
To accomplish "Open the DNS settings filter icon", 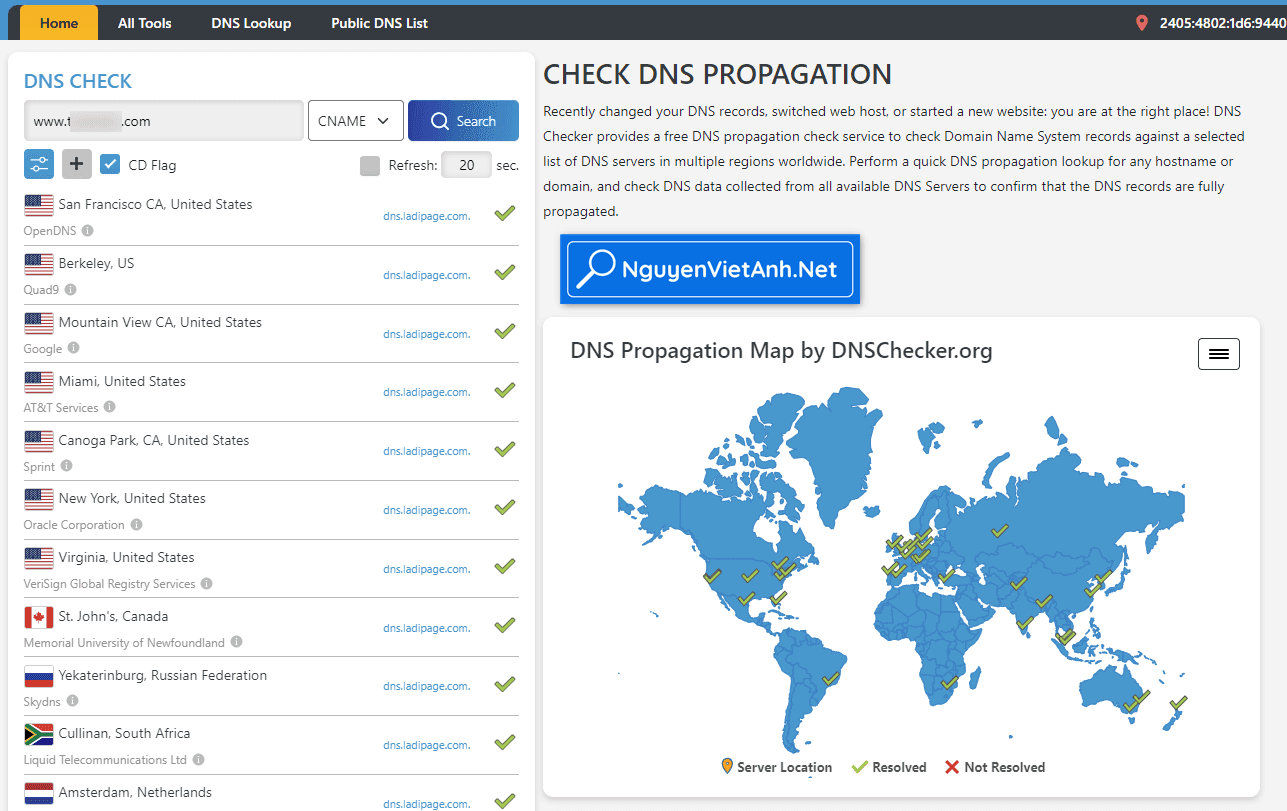I will (x=39, y=164).
